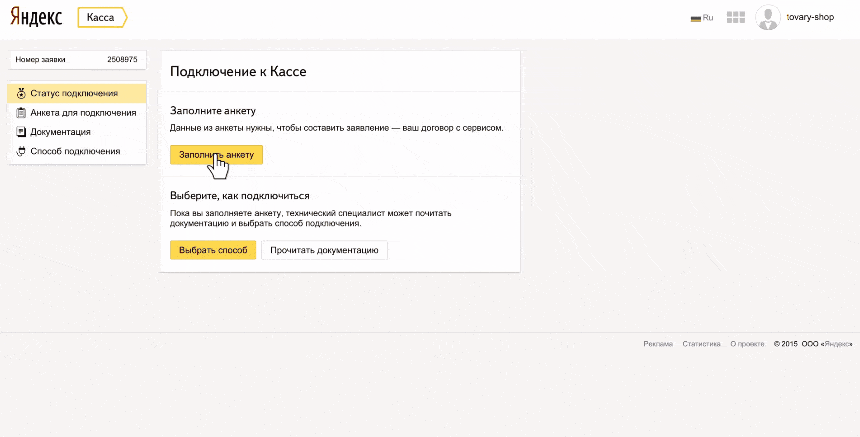The image size is (860, 437).
Task: Click the language flag icon next to Ru
Action: 695,18
